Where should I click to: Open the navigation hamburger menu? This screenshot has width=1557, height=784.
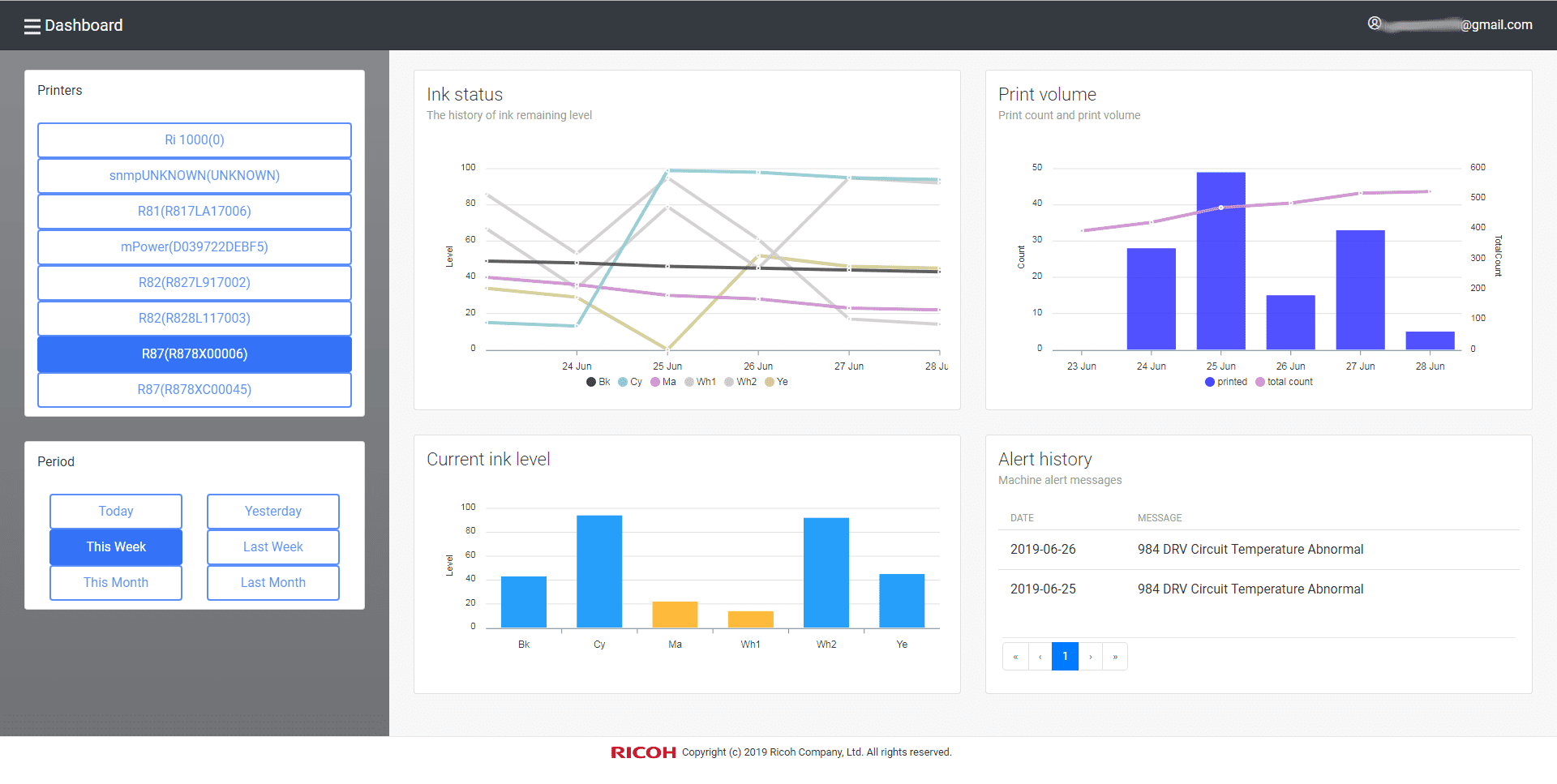pyautogui.click(x=32, y=25)
